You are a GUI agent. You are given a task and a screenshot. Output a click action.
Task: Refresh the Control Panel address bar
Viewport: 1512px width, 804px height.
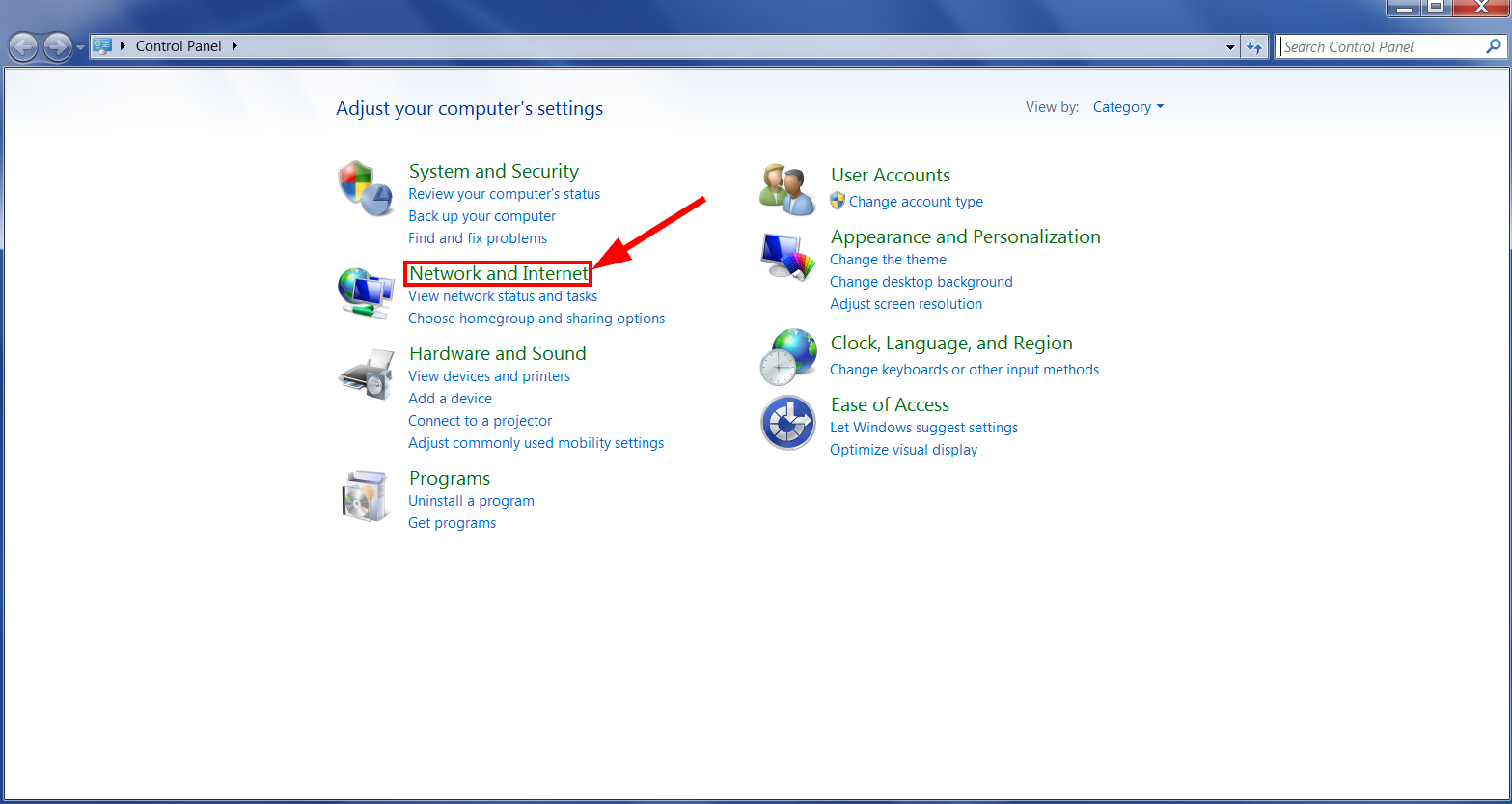[1254, 46]
